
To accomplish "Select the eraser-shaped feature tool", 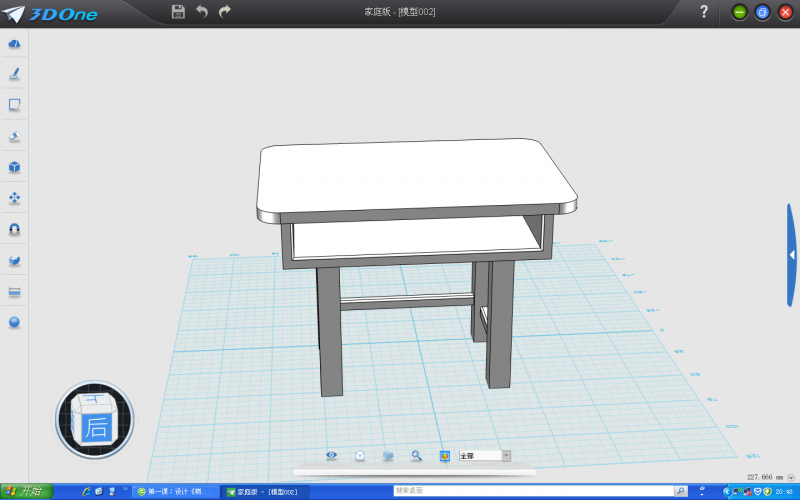I will coord(14,136).
